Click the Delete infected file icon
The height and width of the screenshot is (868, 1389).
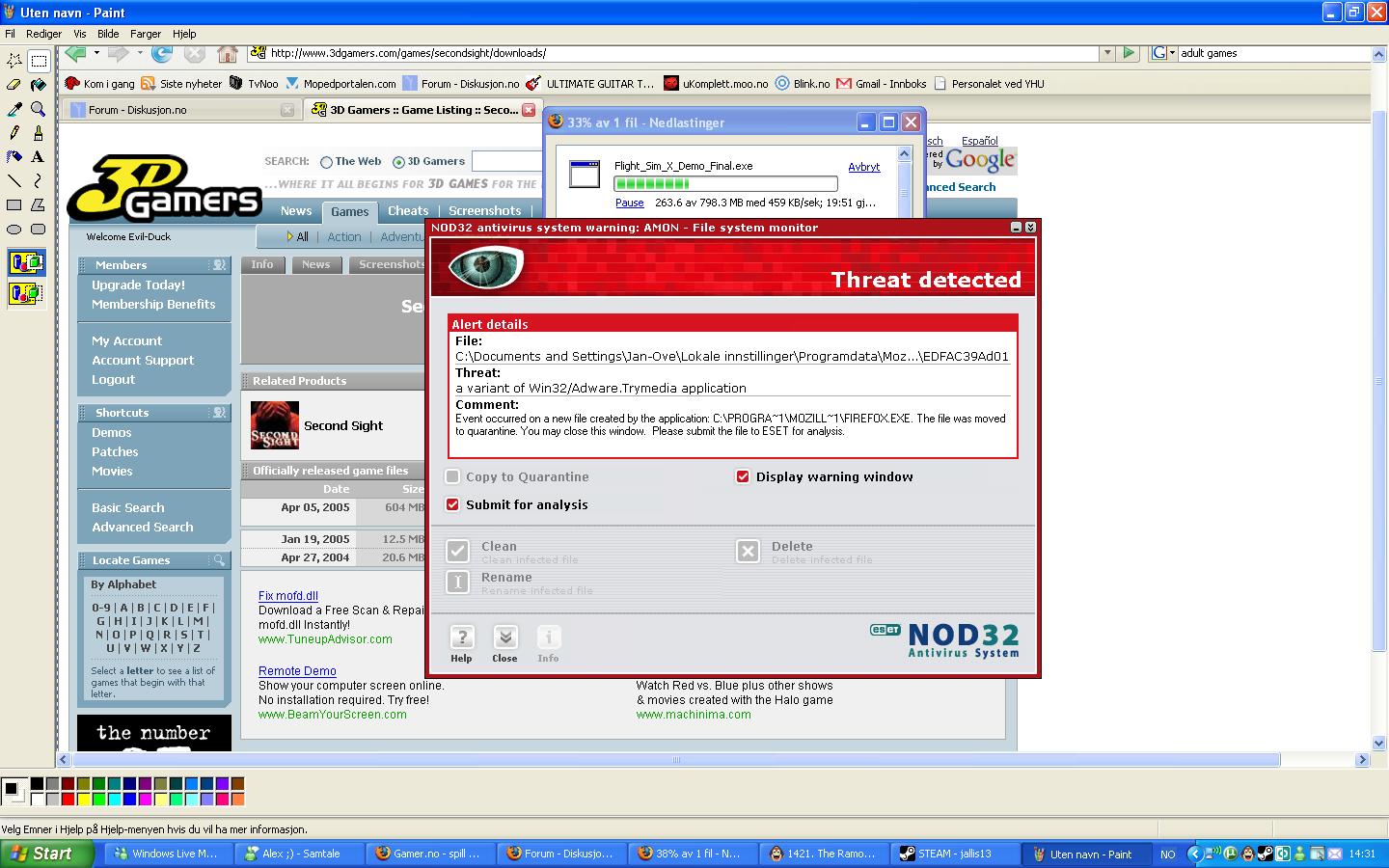(749, 551)
